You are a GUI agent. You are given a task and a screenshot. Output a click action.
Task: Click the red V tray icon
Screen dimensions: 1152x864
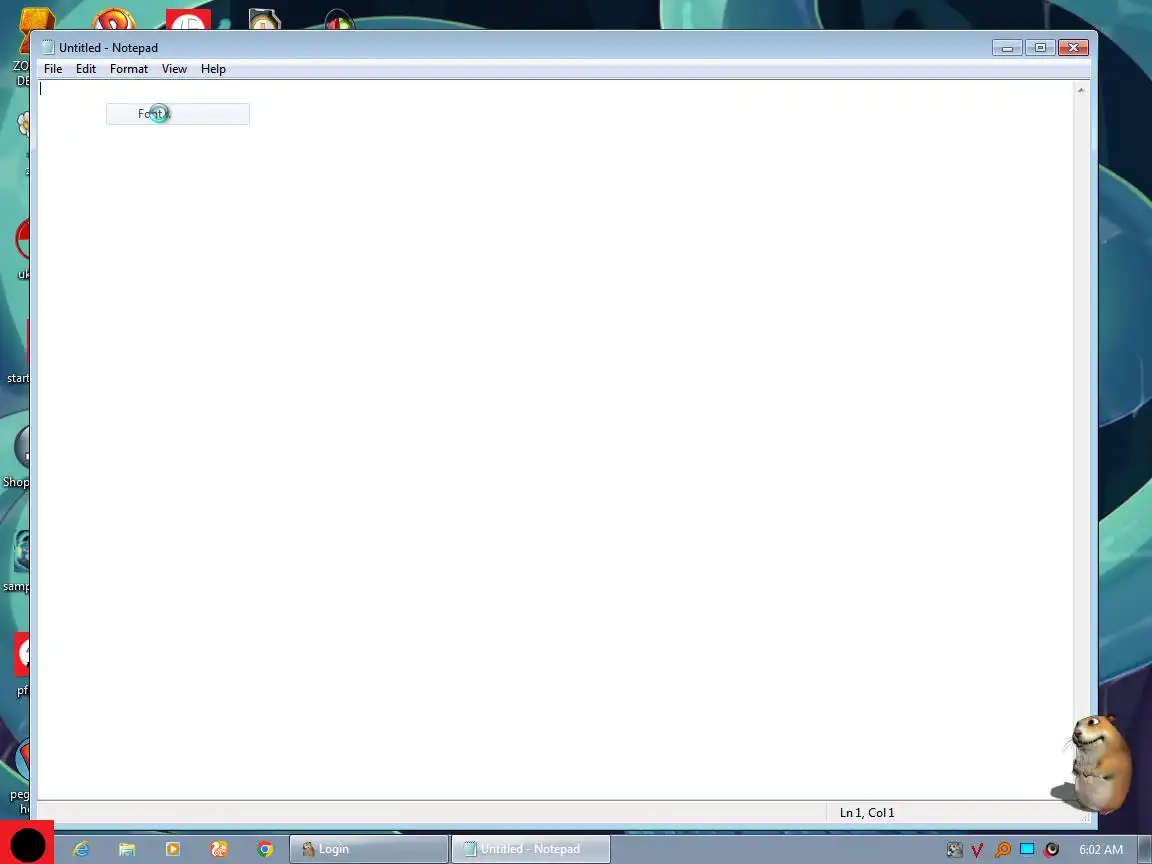click(x=977, y=850)
